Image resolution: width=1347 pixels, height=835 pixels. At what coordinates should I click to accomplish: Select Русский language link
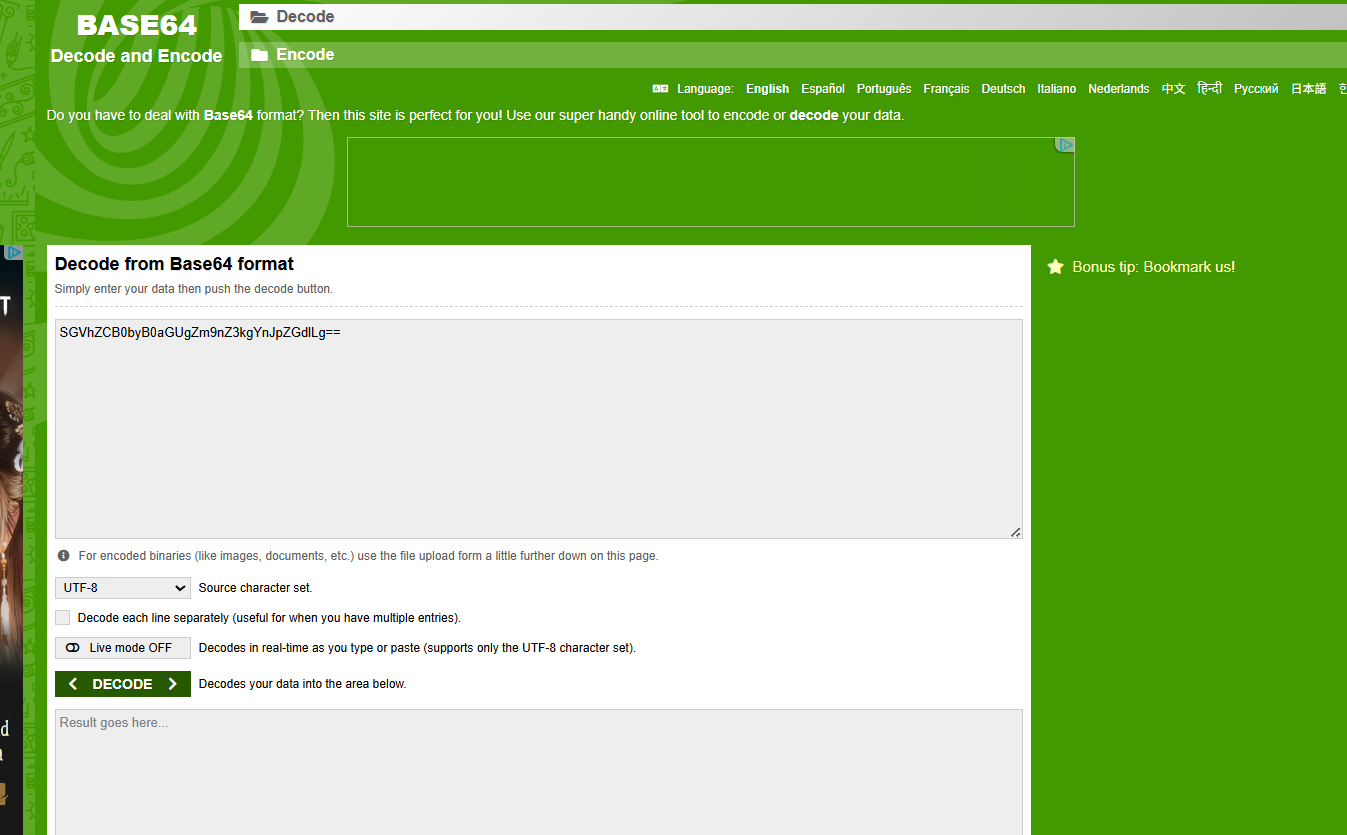(x=1256, y=89)
